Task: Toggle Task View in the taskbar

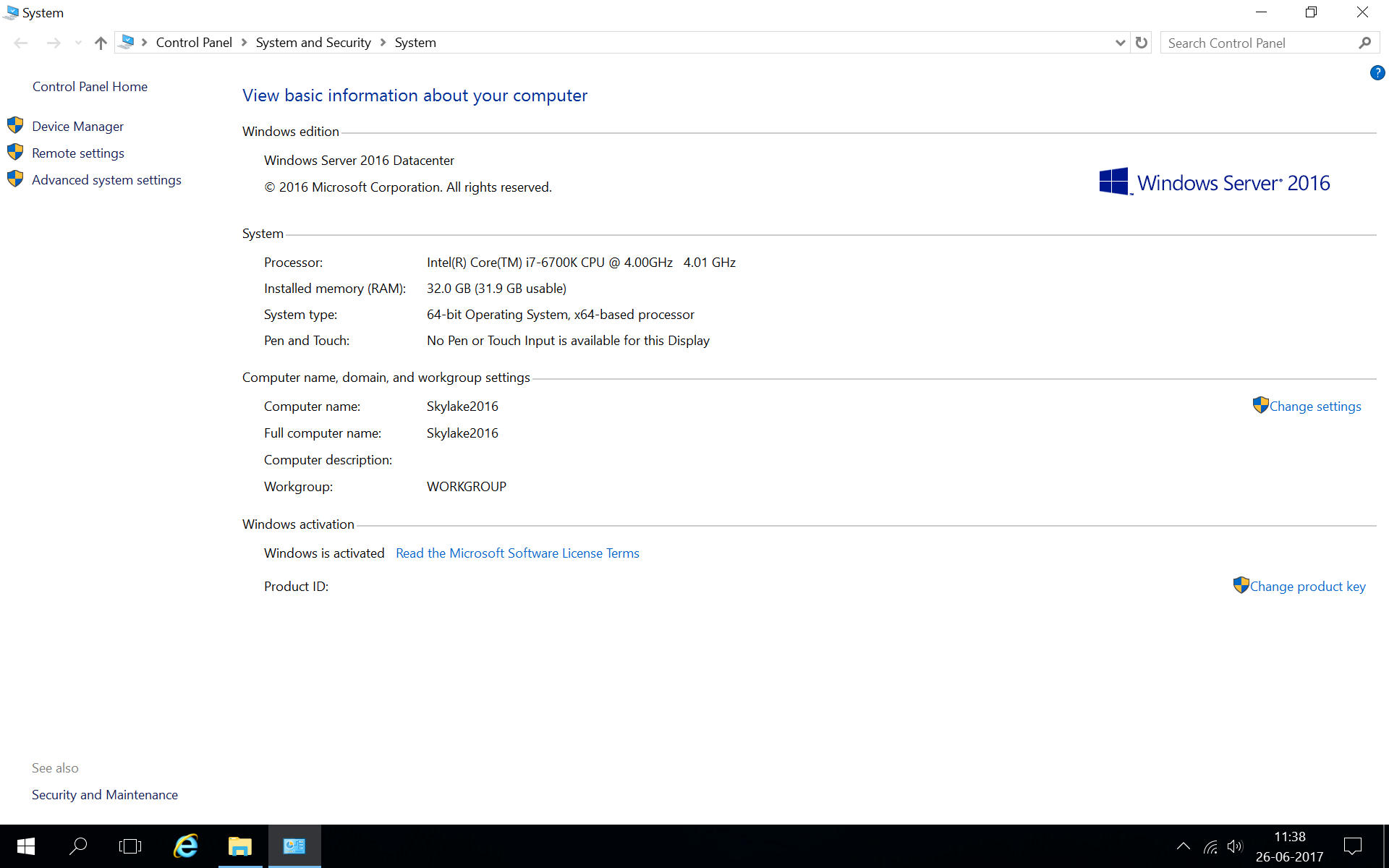Action: 130,846
